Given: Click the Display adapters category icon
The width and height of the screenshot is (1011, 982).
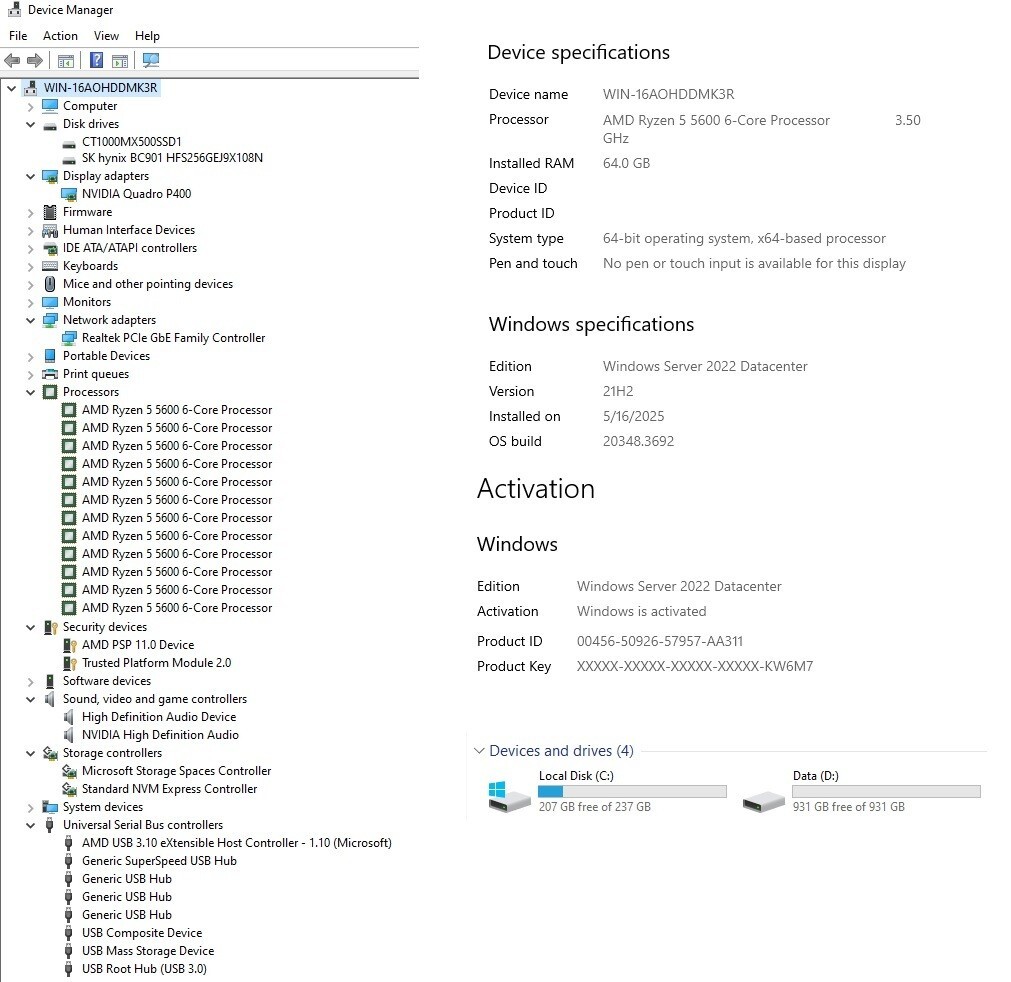Looking at the screenshot, I should tap(50, 177).
